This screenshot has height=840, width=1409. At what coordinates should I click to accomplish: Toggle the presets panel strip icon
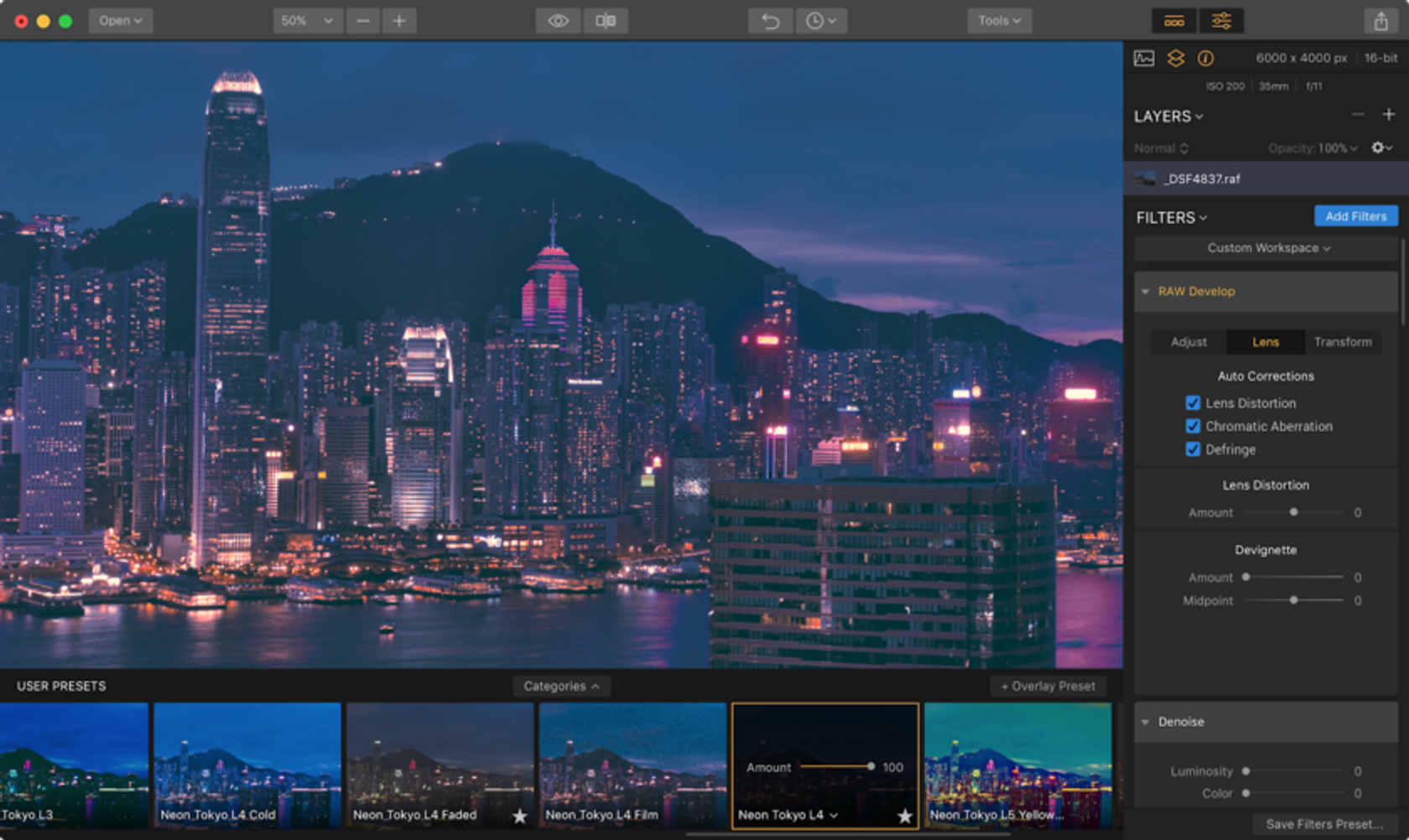point(1174,21)
